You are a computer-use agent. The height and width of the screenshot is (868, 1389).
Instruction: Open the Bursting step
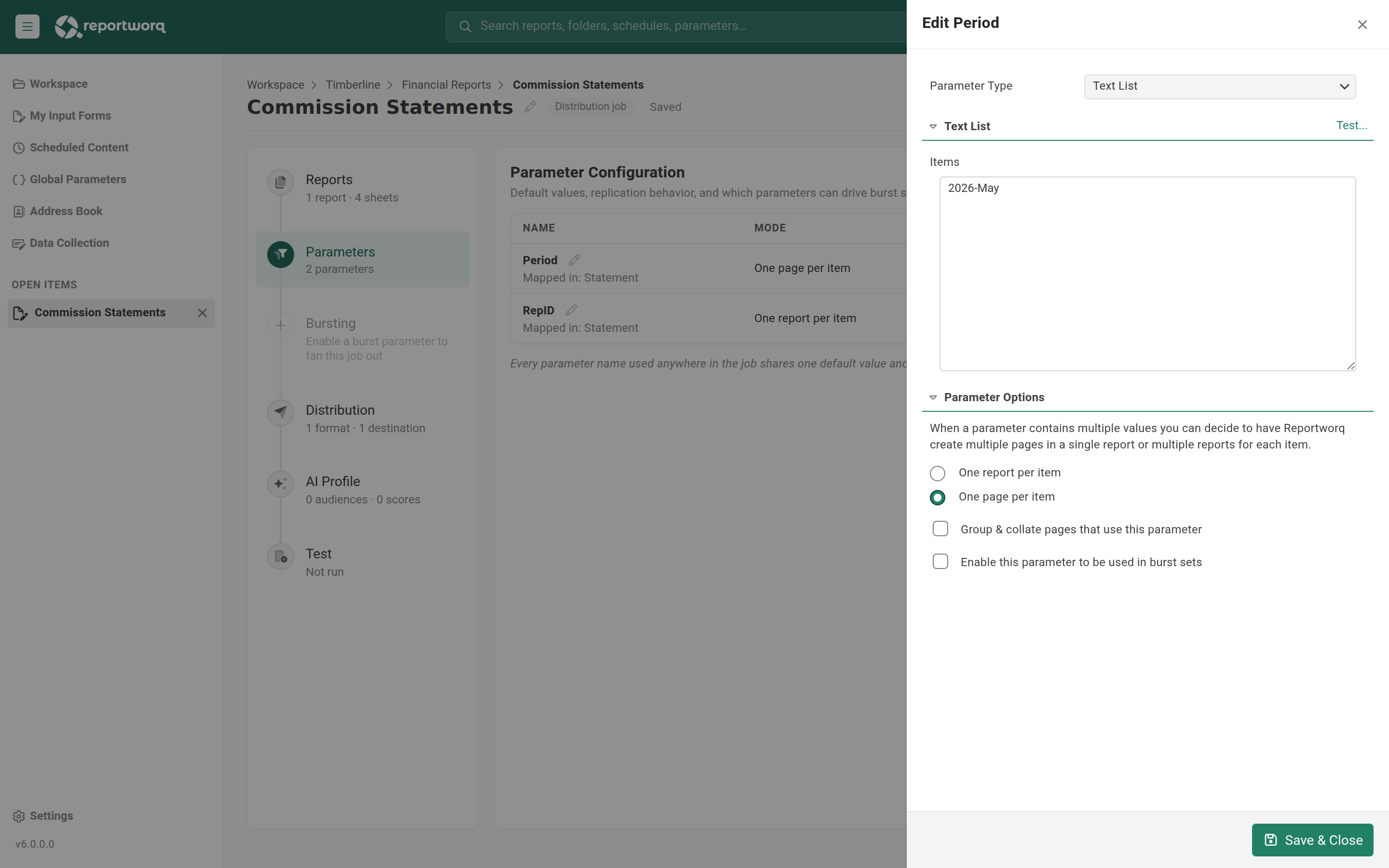tap(363, 339)
